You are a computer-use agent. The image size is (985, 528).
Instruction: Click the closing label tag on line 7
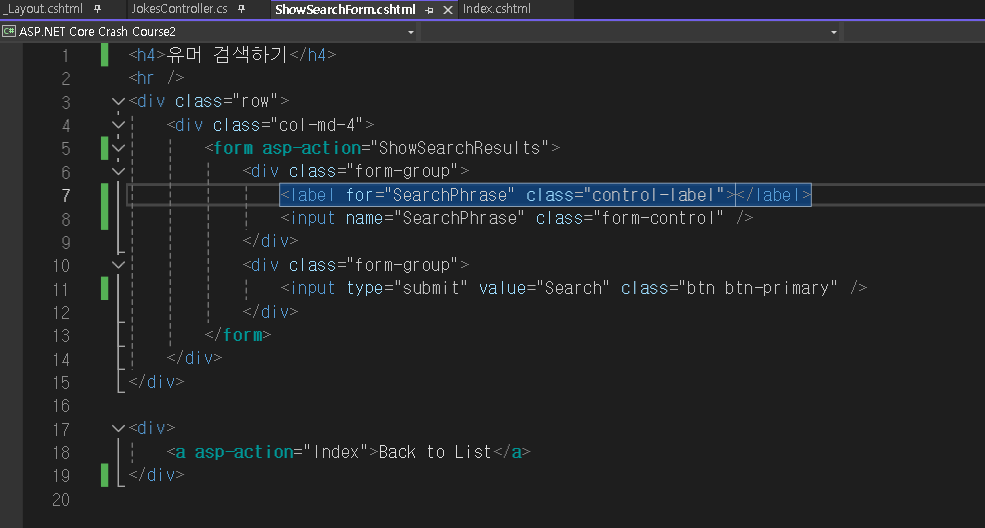coord(773,195)
